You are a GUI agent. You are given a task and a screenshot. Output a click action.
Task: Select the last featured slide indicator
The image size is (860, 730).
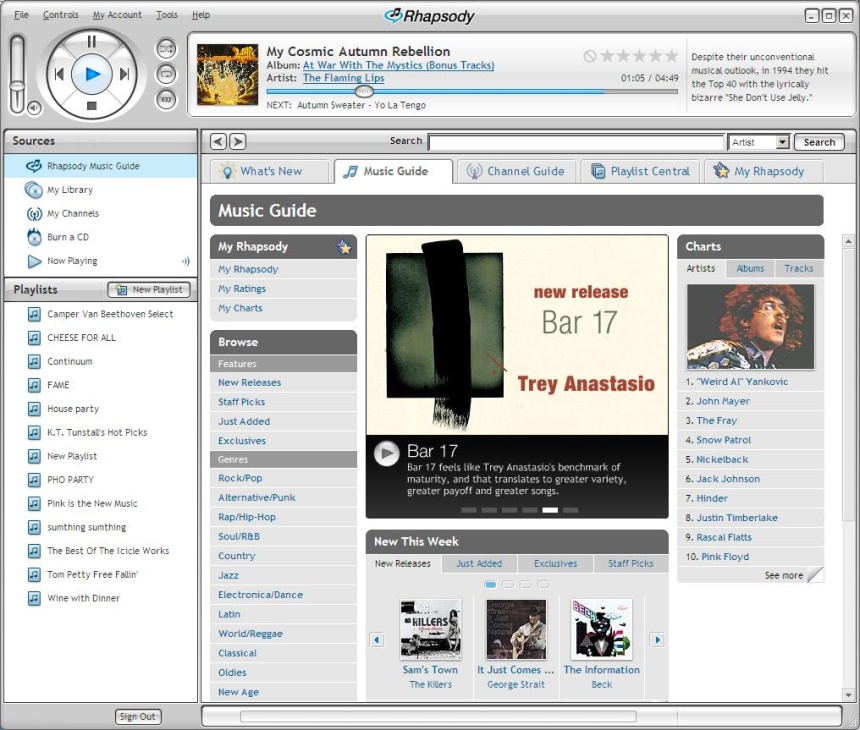click(570, 510)
